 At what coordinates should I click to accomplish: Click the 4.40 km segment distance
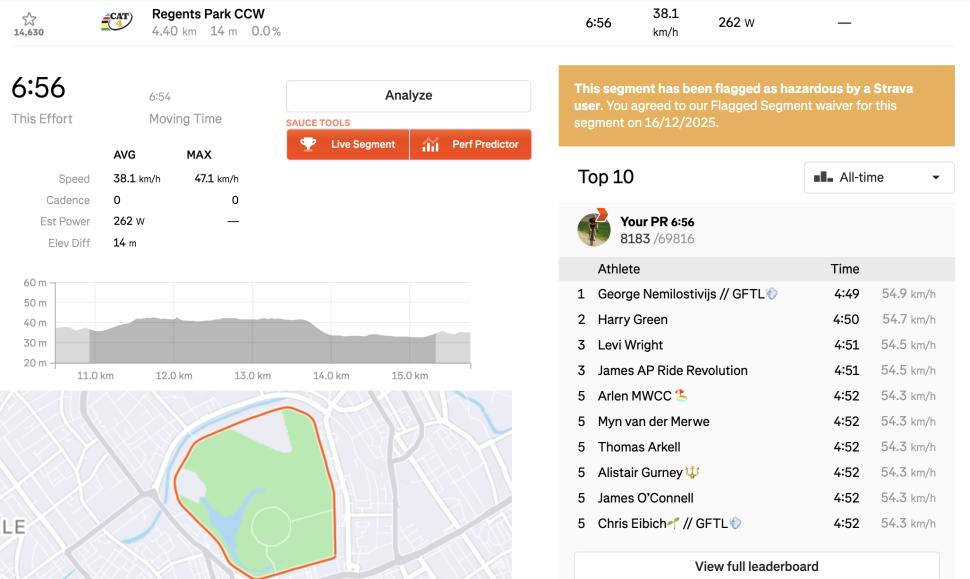tap(174, 31)
